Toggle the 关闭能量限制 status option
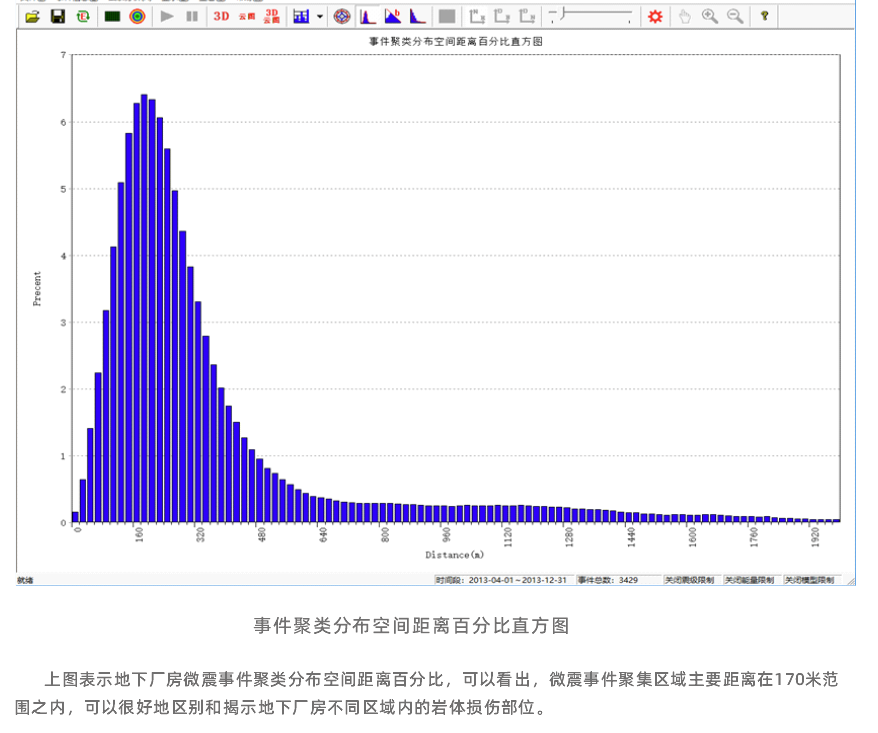The width and height of the screenshot is (878, 733). click(x=749, y=580)
